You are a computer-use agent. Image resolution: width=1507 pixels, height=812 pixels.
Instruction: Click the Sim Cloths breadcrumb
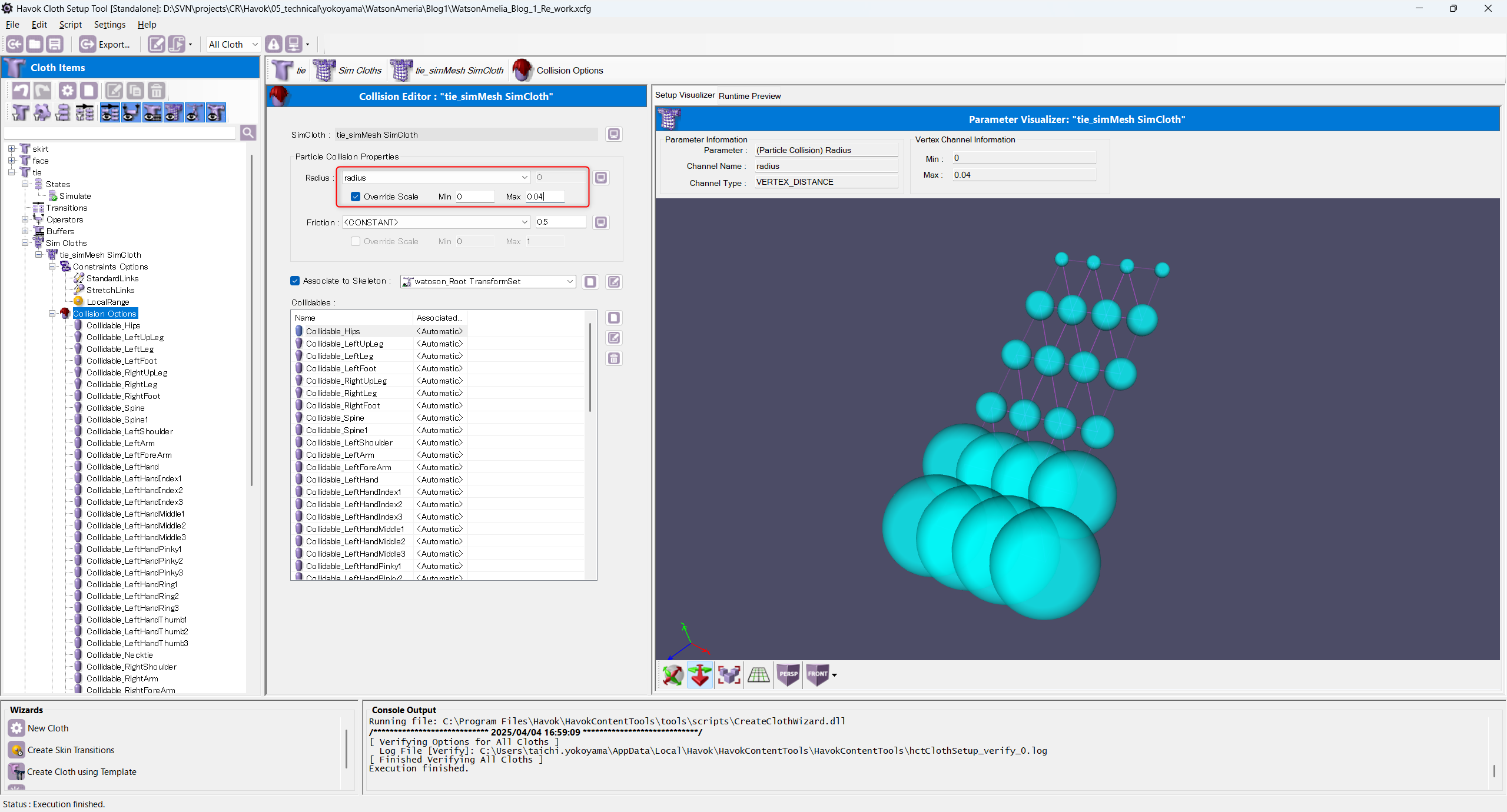[x=347, y=71]
